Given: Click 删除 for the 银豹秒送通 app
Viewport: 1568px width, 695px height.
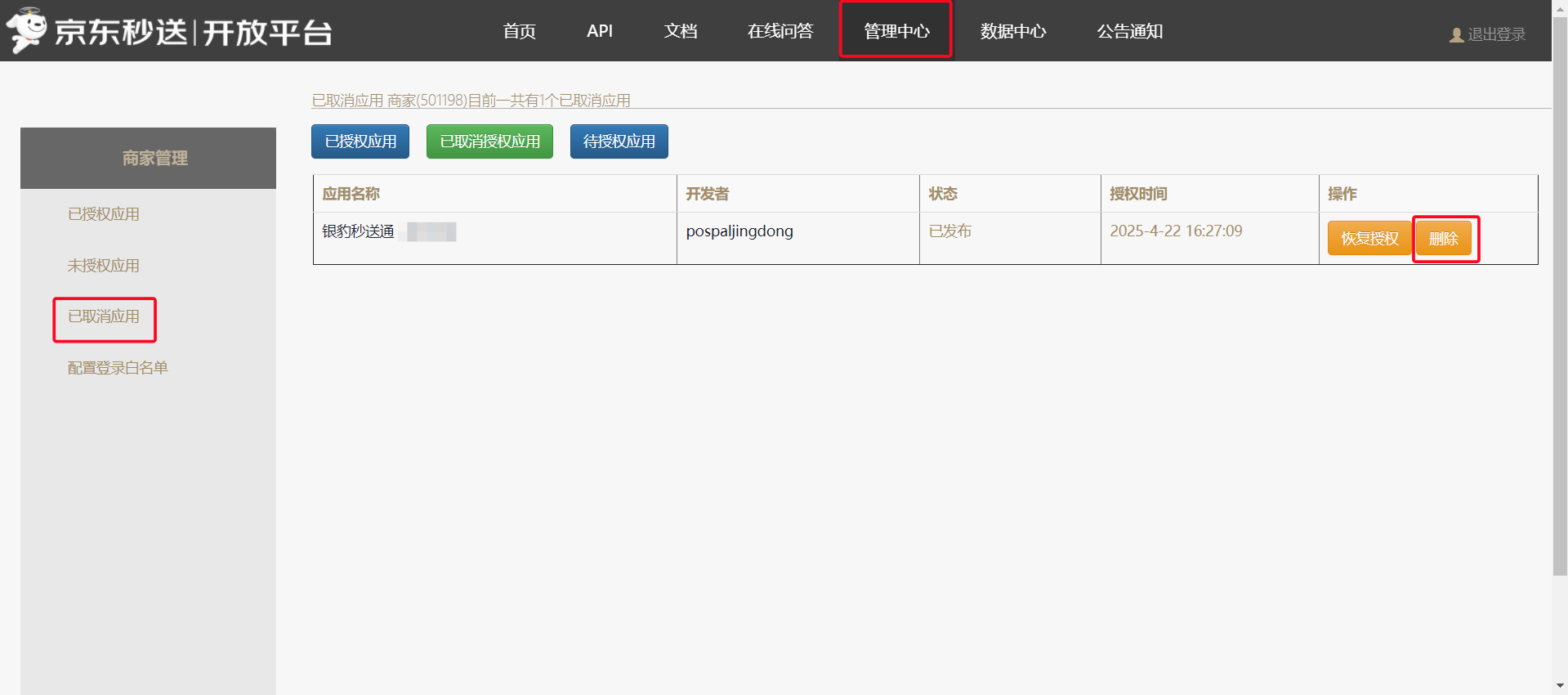Looking at the screenshot, I should [x=1444, y=238].
